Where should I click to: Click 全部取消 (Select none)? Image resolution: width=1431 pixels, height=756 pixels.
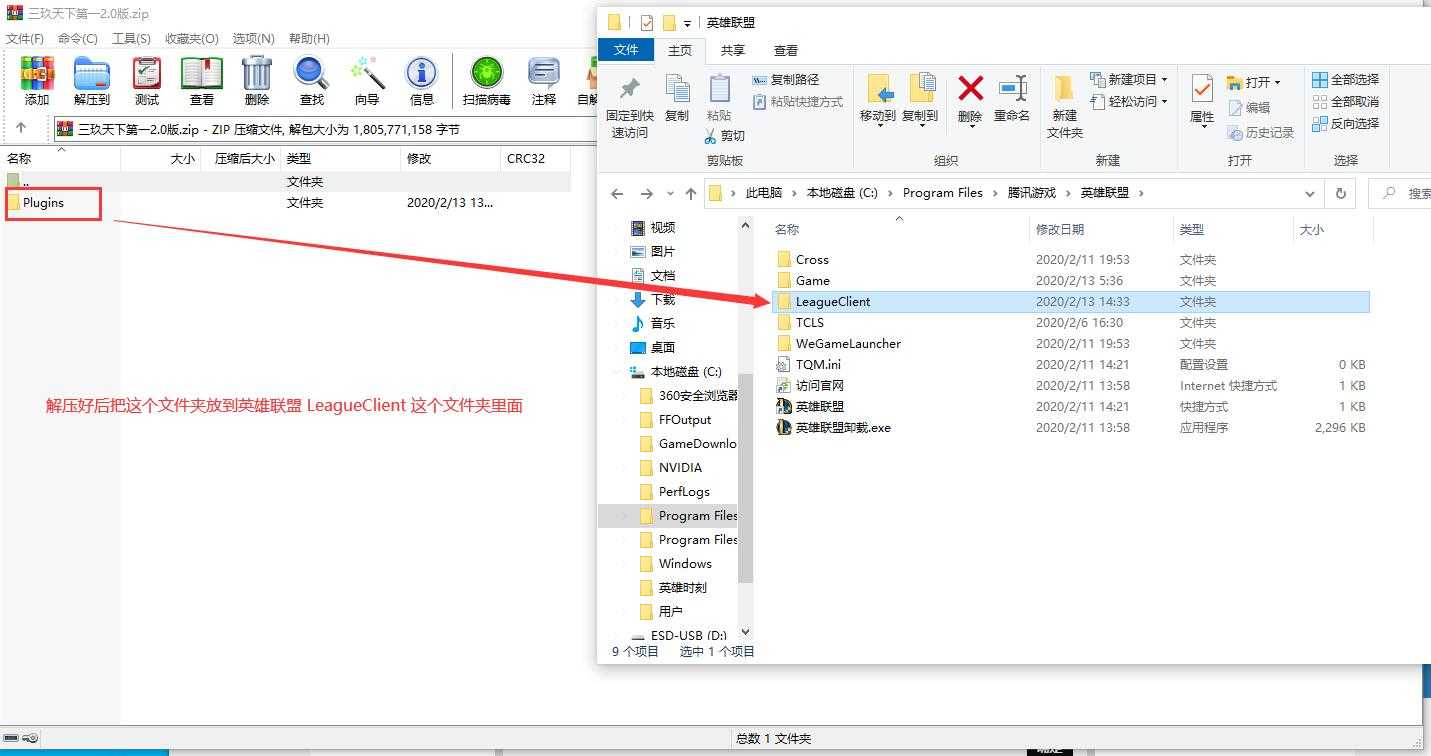[1346, 102]
